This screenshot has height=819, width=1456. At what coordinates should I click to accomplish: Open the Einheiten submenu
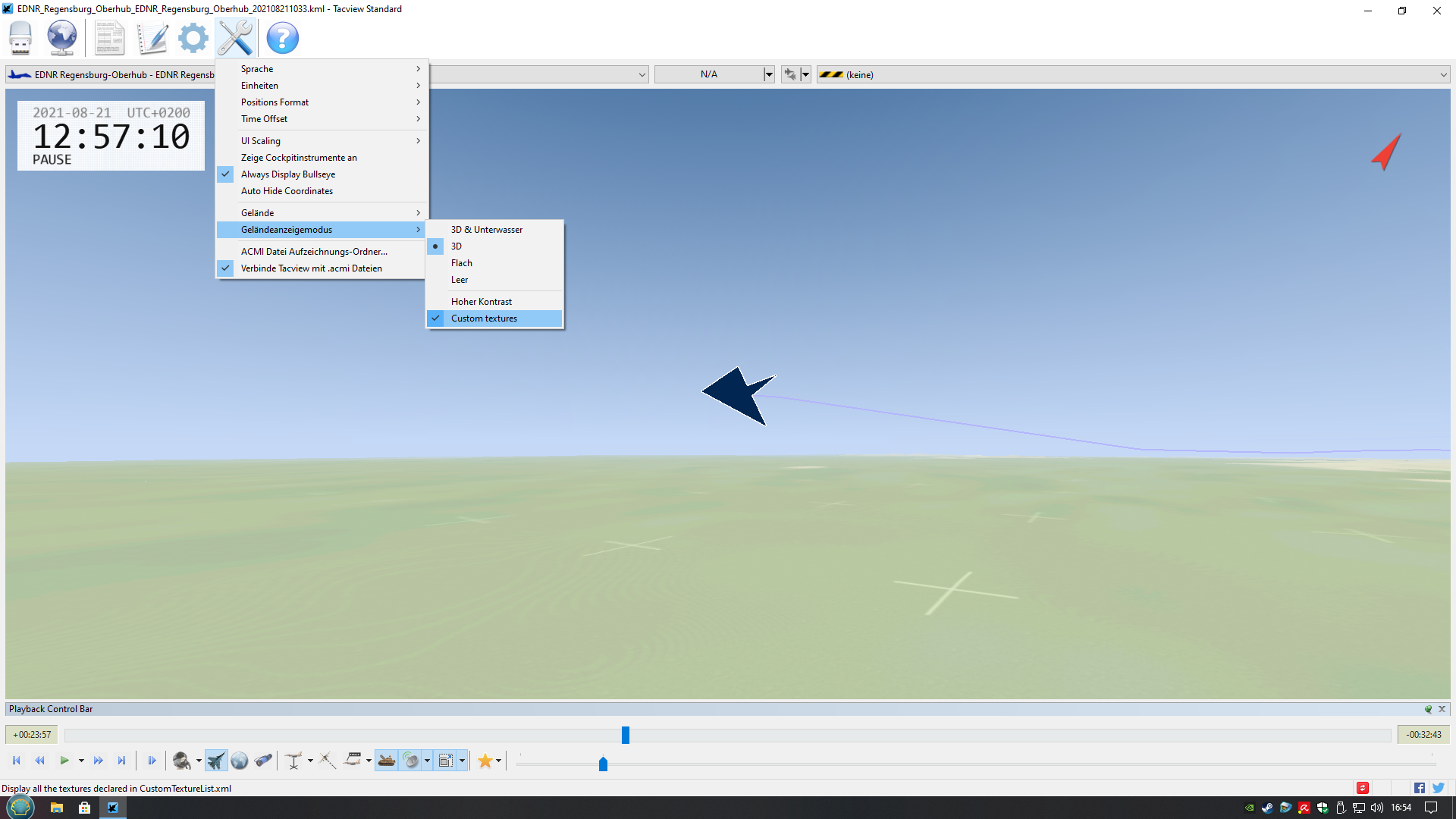tap(322, 86)
